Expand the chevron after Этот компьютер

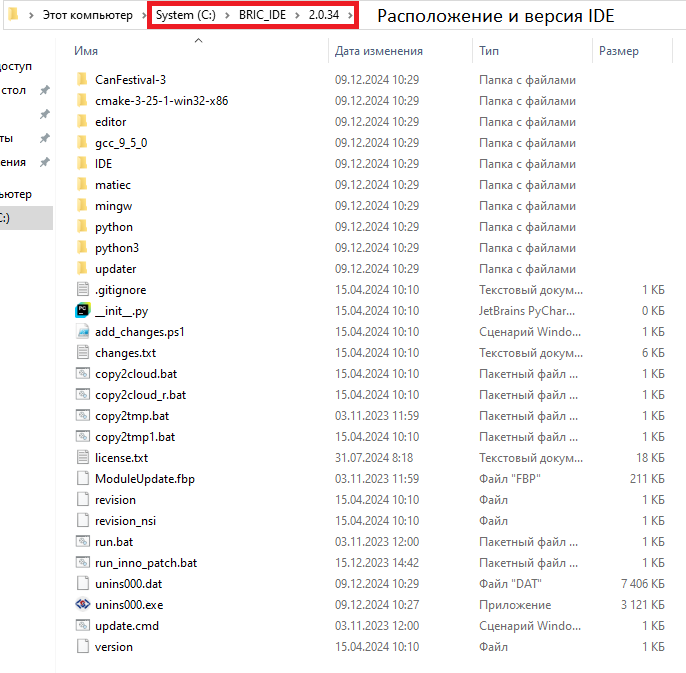(x=144, y=15)
